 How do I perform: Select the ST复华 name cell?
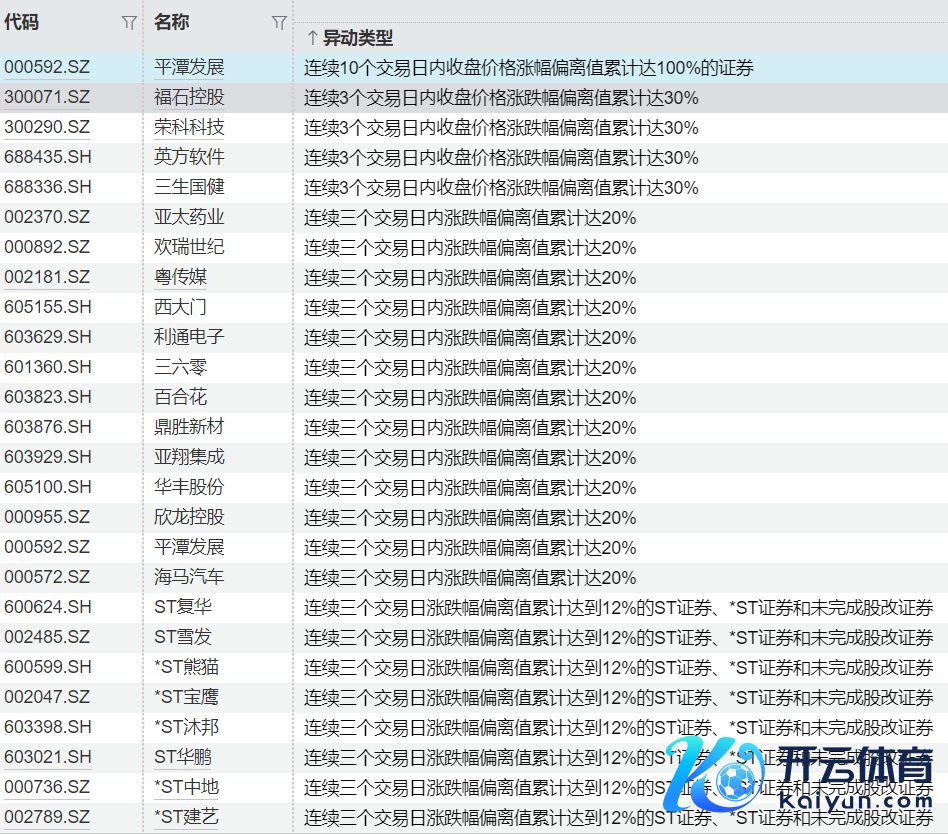pos(183,608)
